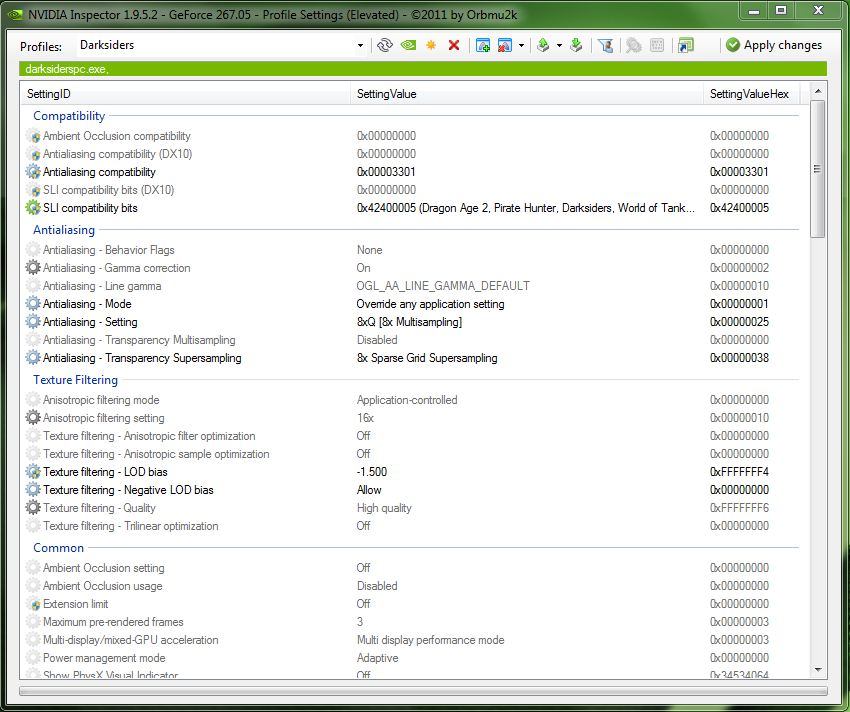Click icon beside Extension limit
Image resolution: width=850 pixels, height=712 pixels.
click(33, 604)
